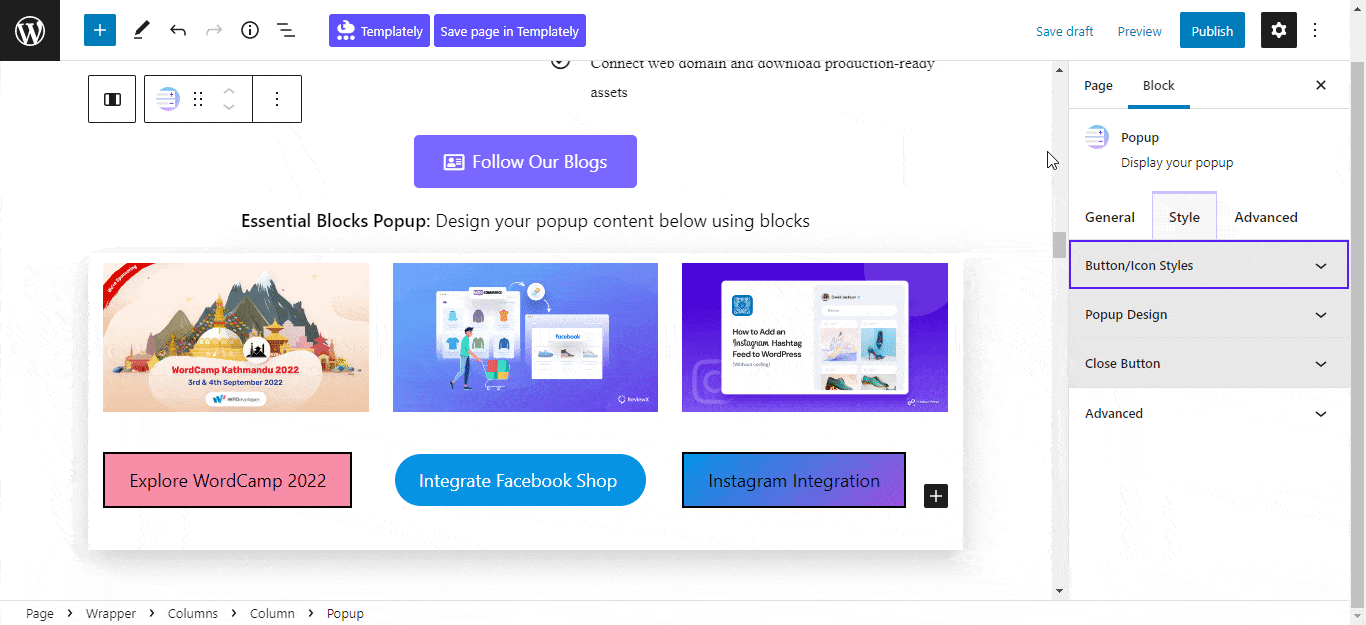Open block options vertical dots
Viewport: 1366px width, 625px height.
277,99
